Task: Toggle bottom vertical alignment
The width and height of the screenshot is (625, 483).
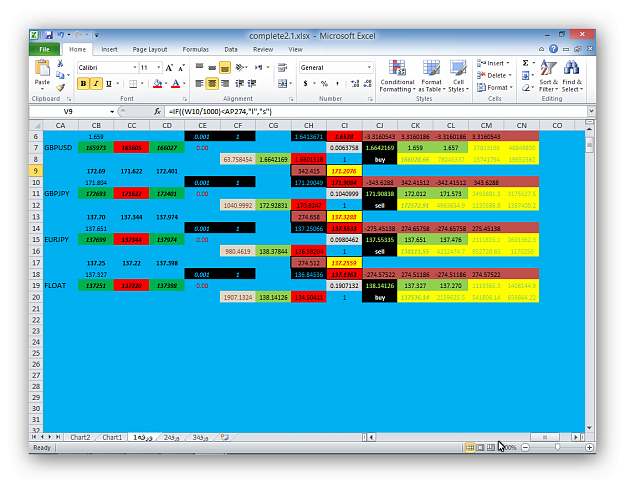Action: pyautogui.click(x=225, y=67)
